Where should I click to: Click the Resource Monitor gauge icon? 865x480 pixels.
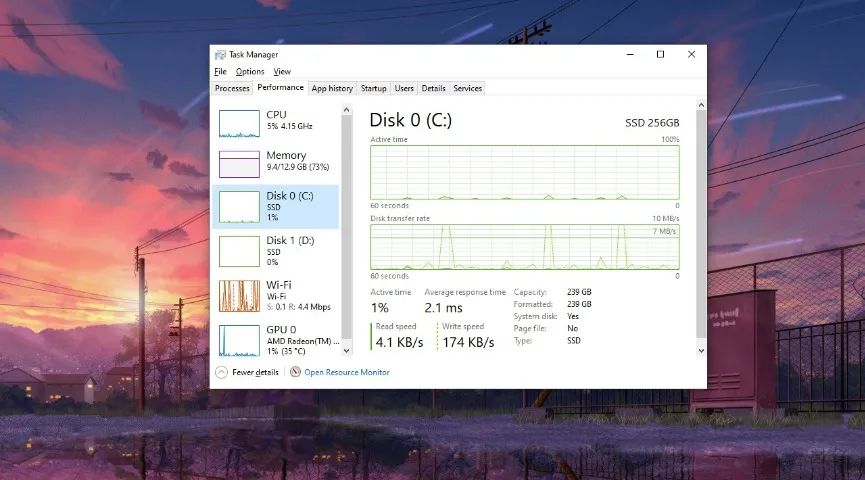click(296, 372)
